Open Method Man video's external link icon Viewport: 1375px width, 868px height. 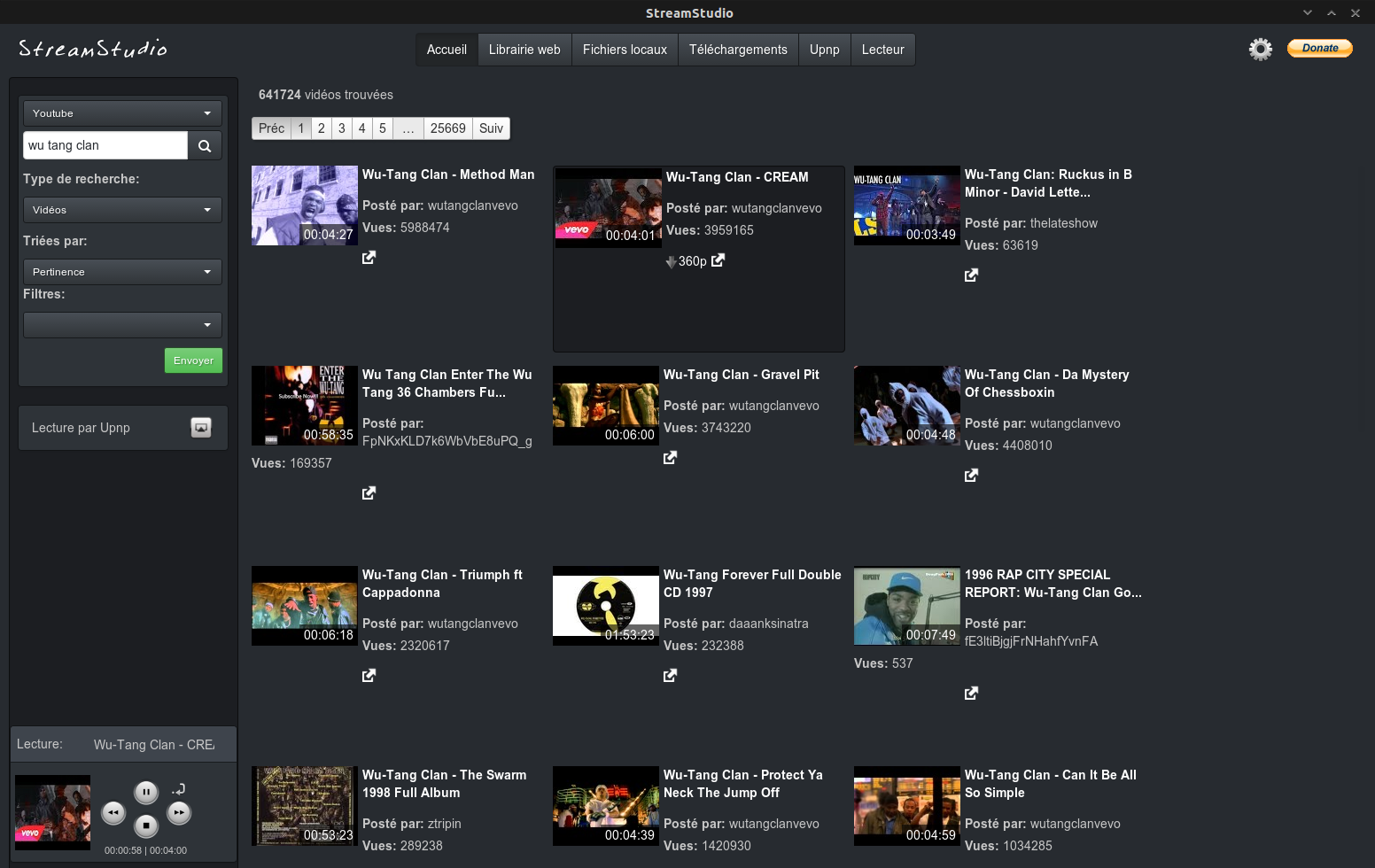point(369,258)
